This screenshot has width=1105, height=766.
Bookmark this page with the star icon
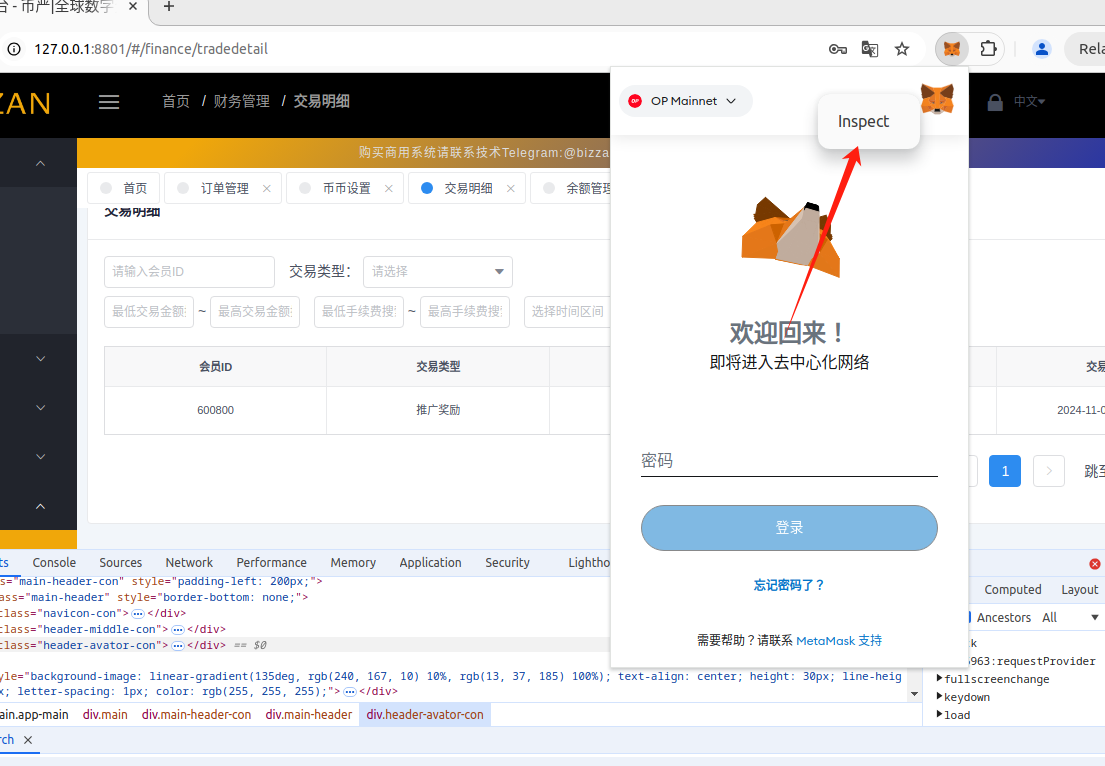point(902,49)
